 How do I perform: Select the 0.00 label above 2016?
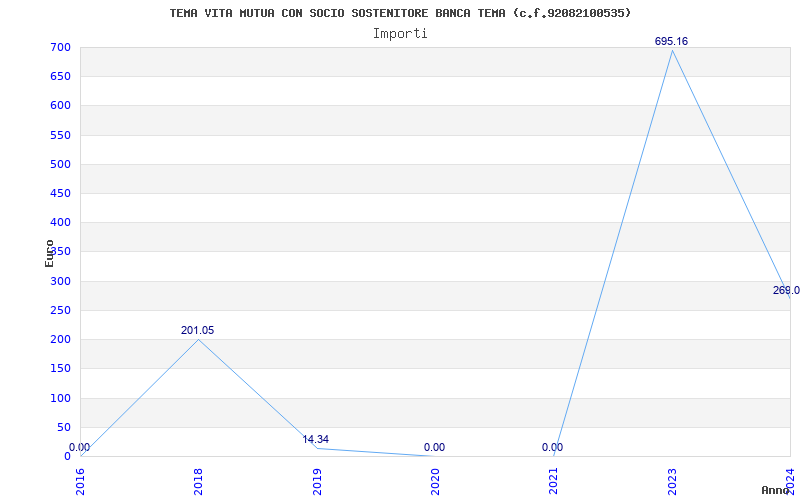[x=80, y=447]
